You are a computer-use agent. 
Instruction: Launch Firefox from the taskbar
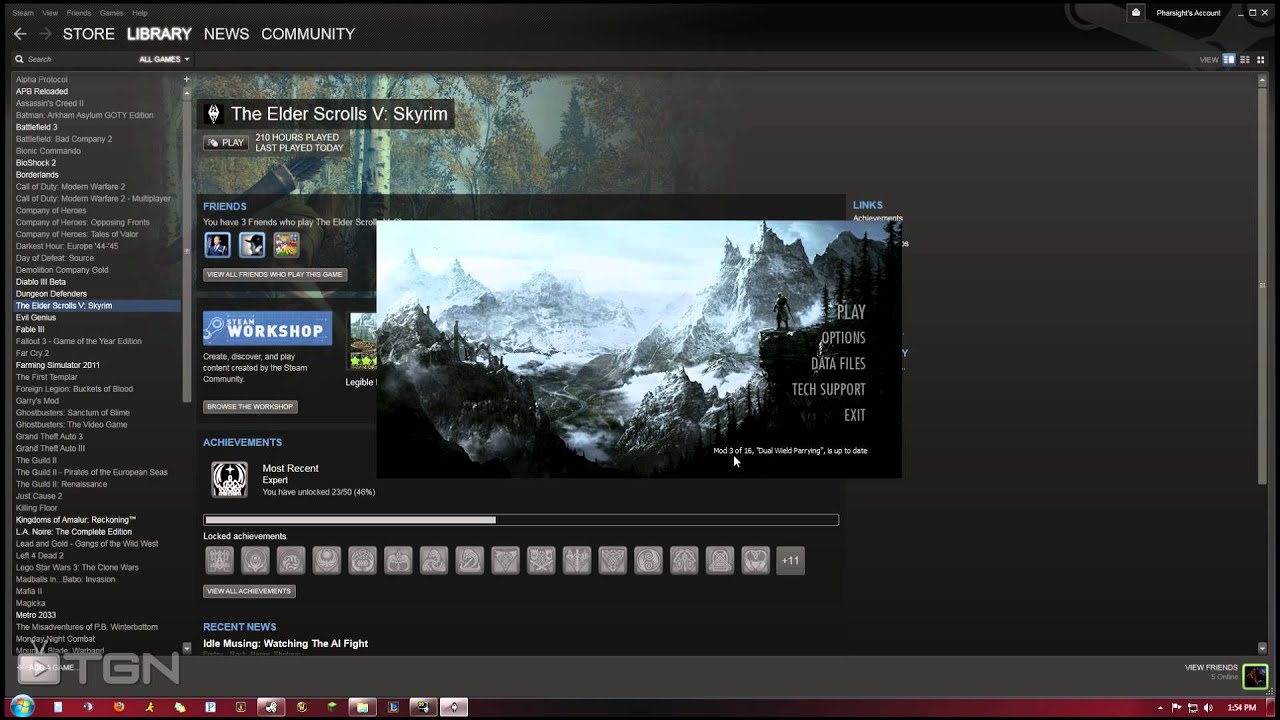[x=119, y=707]
